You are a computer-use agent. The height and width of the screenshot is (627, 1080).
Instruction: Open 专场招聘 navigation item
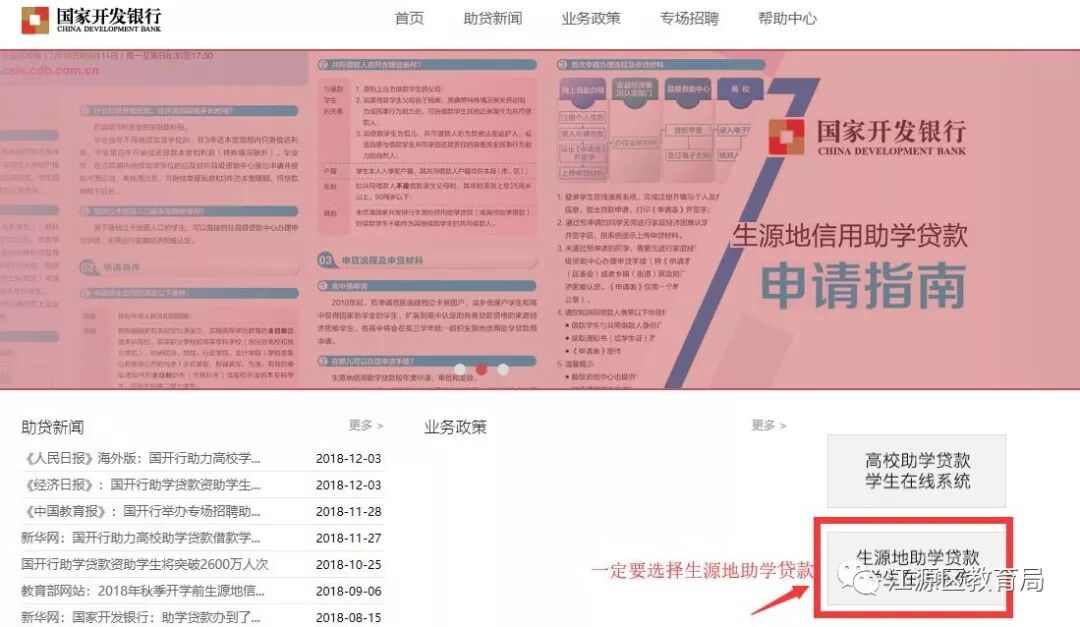click(689, 19)
